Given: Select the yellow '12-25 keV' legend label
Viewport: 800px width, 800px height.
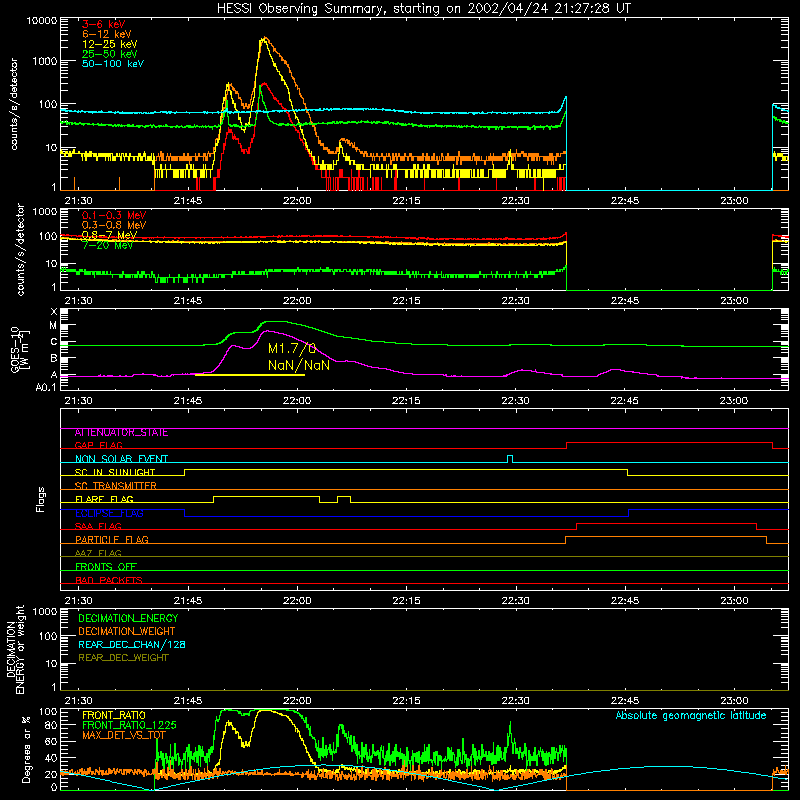Looking at the screenshot, I should [110, 44].
